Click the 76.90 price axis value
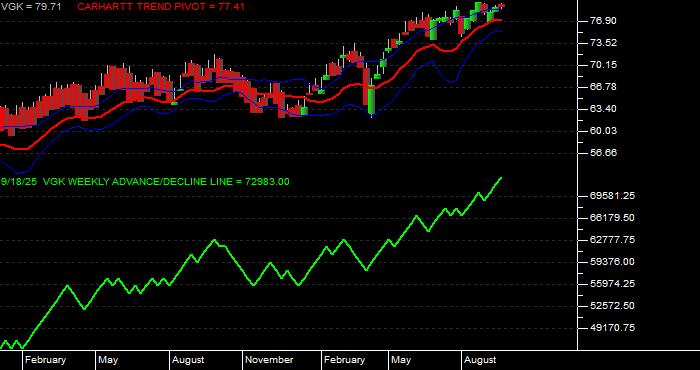Screen dimensions: 700x370 coord(603,21)
